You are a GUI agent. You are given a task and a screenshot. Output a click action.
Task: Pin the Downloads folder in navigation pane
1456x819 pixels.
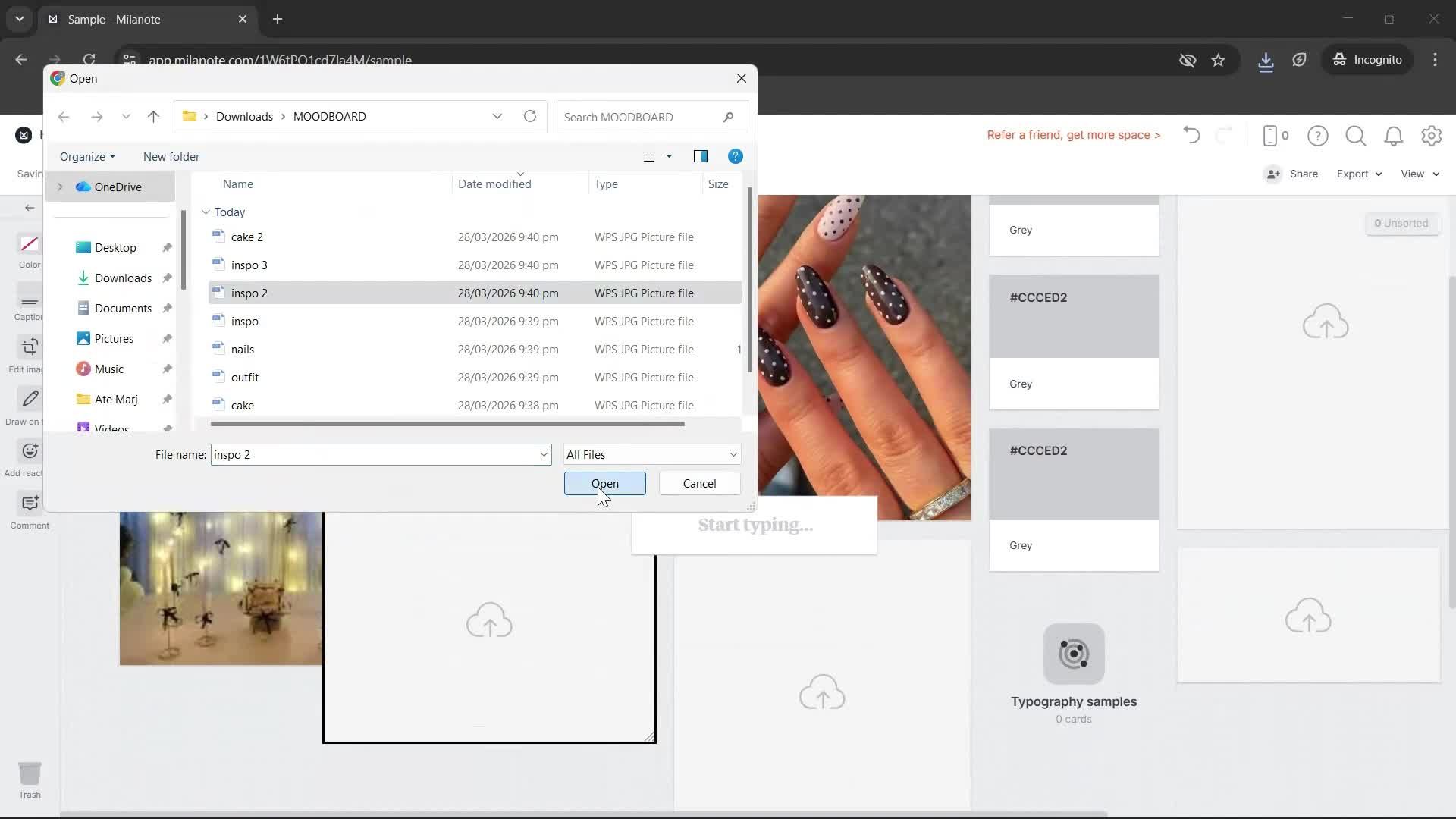tap(166, 278)
